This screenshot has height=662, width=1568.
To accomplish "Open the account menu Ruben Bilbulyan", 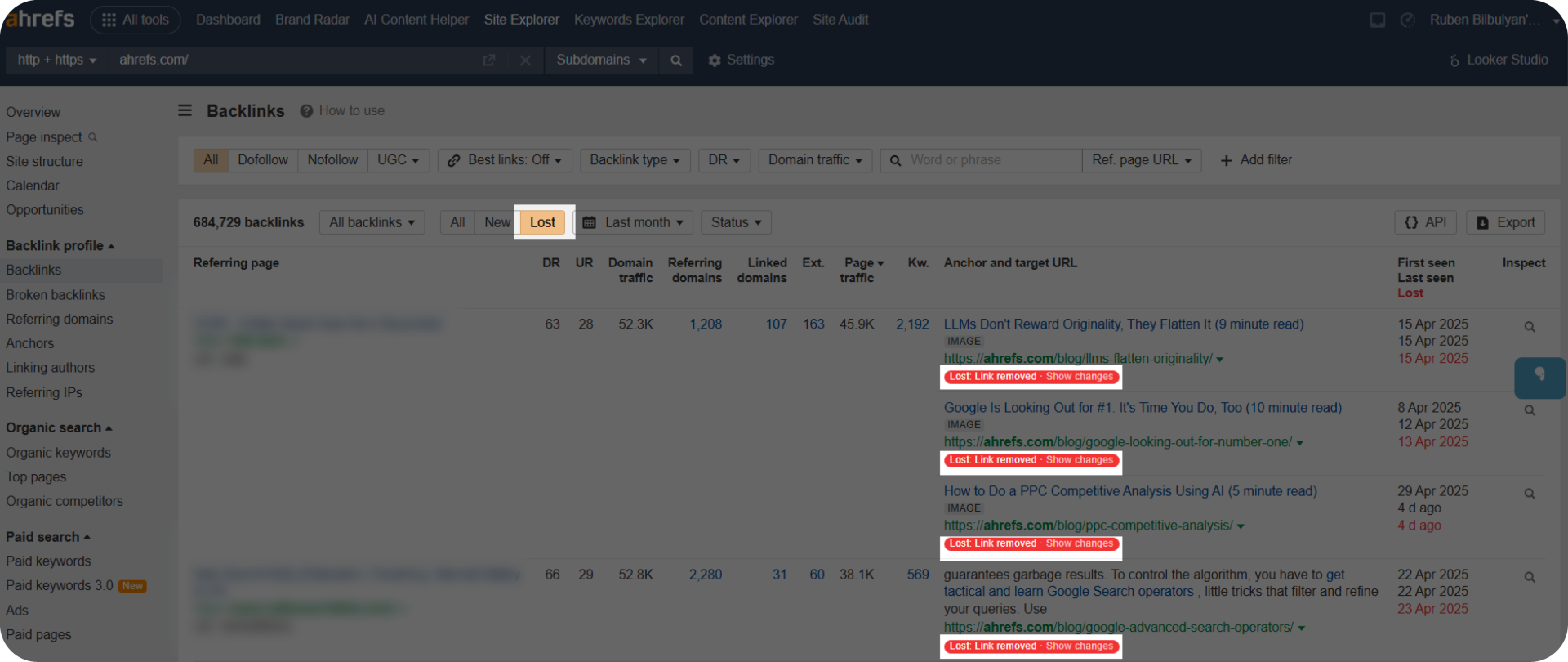I will tap(1494, 20).
